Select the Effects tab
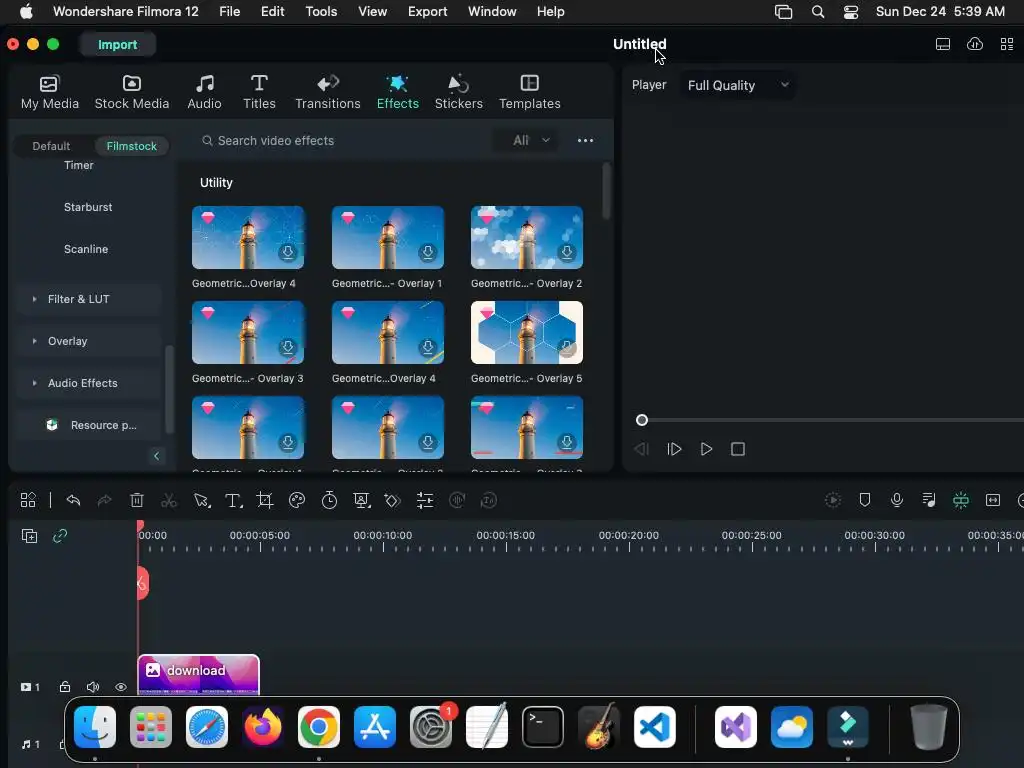 coord(398,92)
